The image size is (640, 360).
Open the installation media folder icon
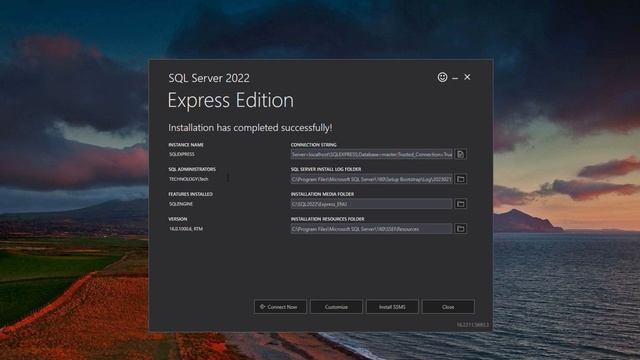pyautogui.click(x=461, y=204)
